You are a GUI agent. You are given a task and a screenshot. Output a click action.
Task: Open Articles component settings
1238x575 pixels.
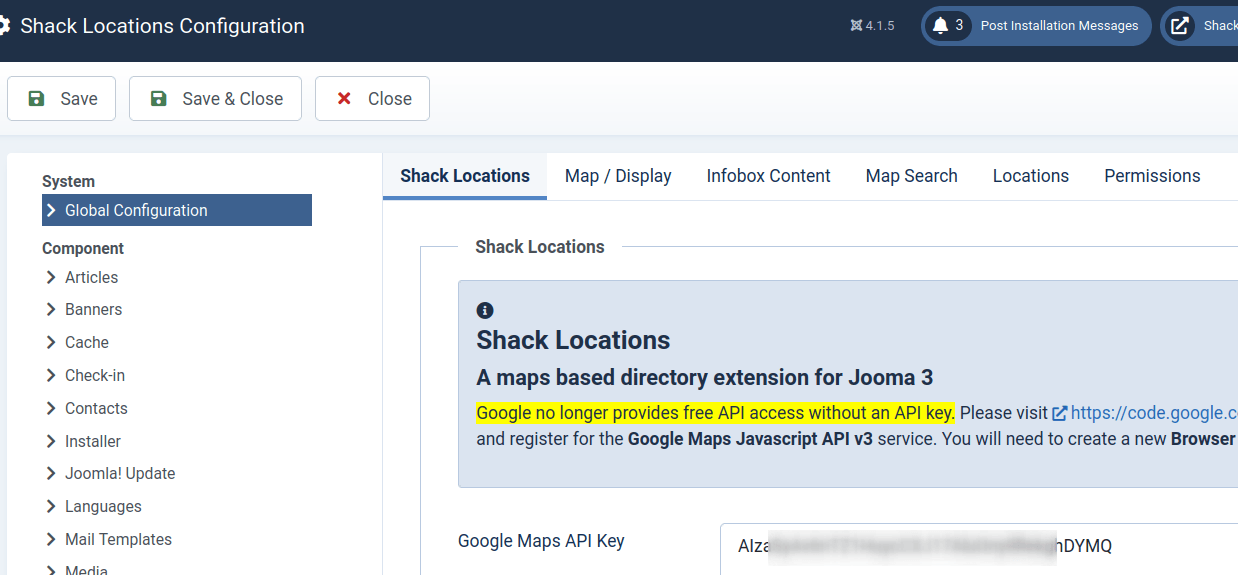(91, 277)
